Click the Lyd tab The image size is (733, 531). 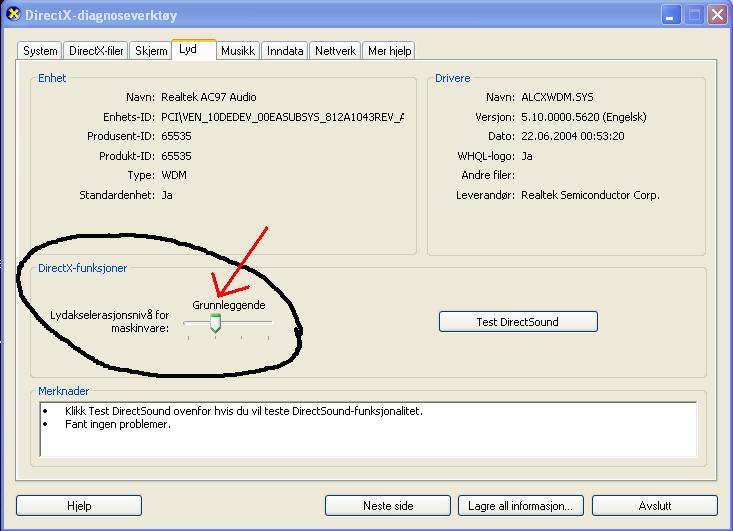pyautogui.click(x=194, y=50)
